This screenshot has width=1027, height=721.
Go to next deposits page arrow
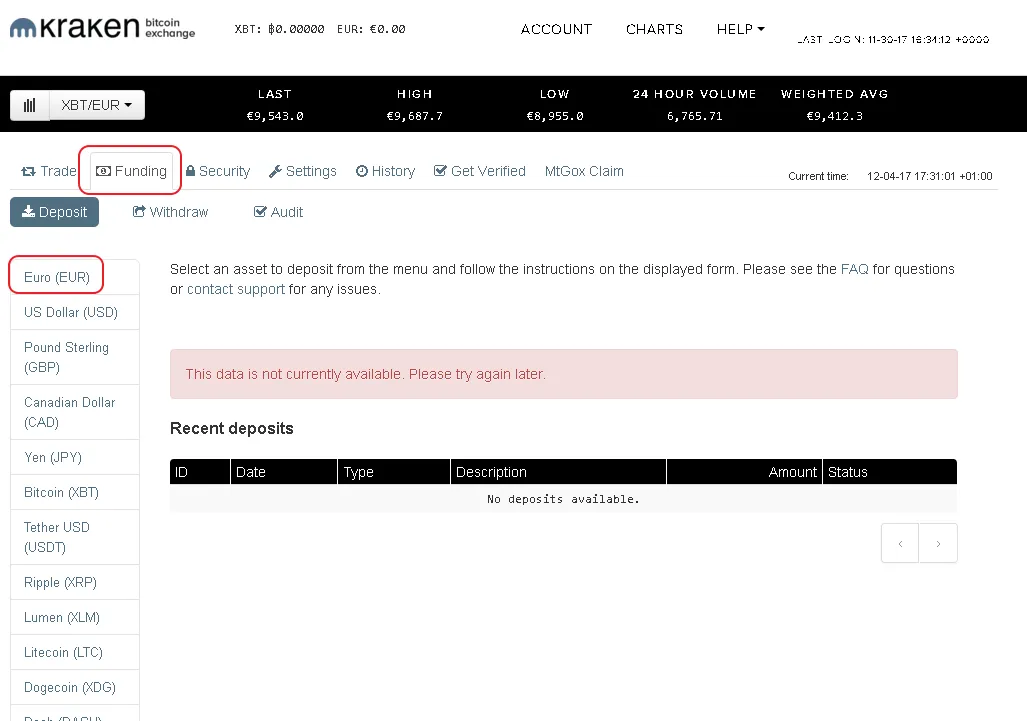(938, 543)
